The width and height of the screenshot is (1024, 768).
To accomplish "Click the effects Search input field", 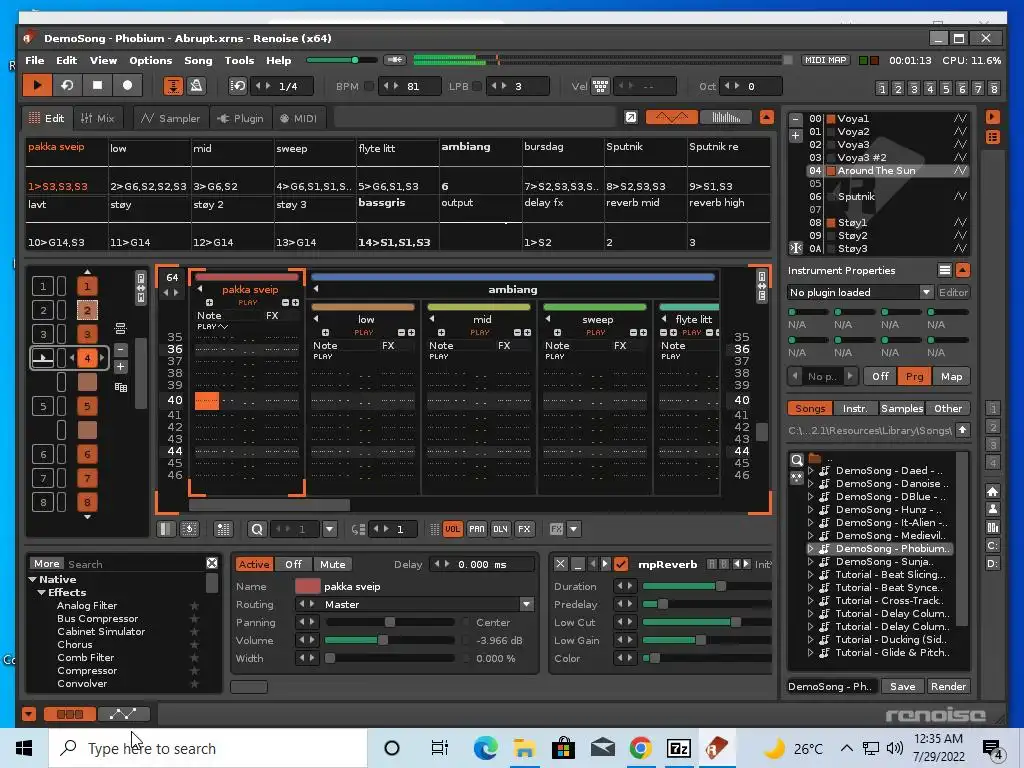I will 134,564.
